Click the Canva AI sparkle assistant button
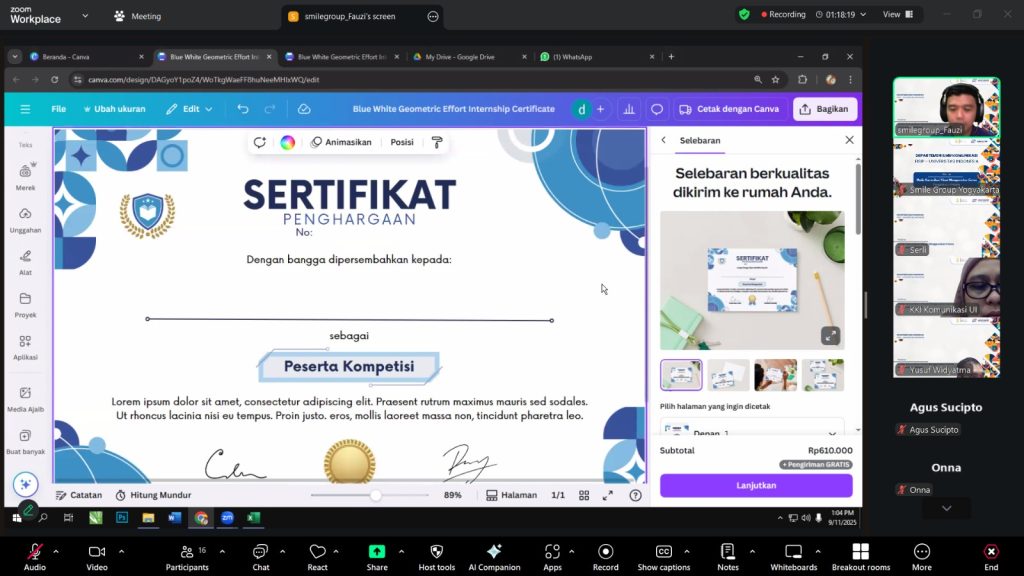Viewport: 1024px width, 576px height. click(25, 484)
